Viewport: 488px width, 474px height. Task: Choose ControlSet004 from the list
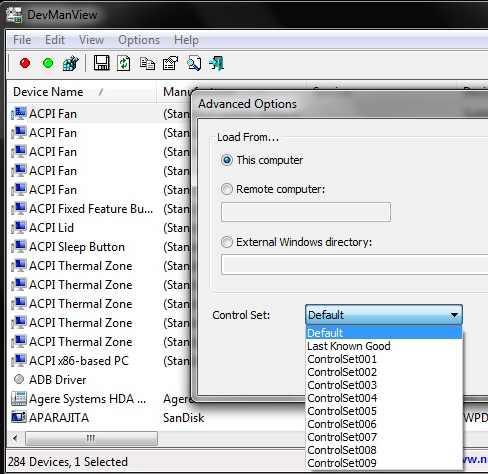[384, 398]
